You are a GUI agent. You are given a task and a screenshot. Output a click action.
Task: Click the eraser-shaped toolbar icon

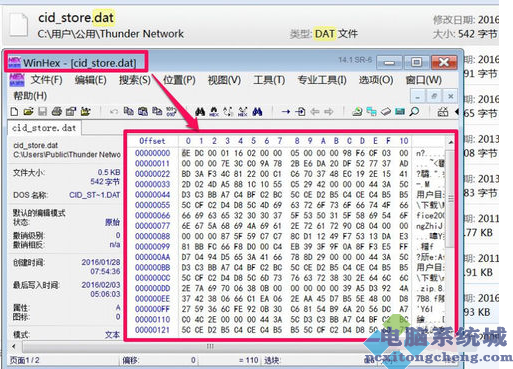click(386, 112)
